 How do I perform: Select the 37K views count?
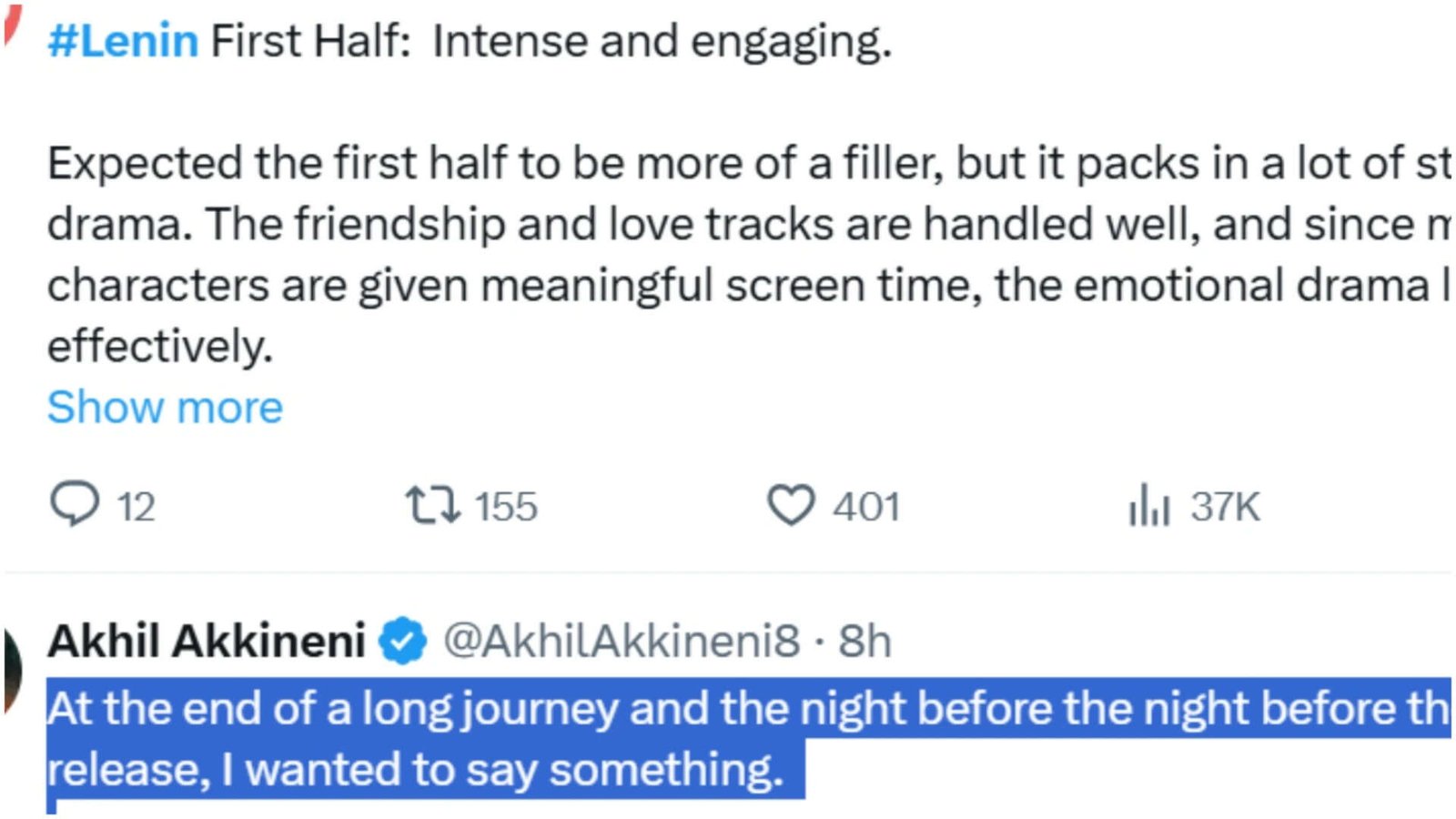pos(1226,507)
